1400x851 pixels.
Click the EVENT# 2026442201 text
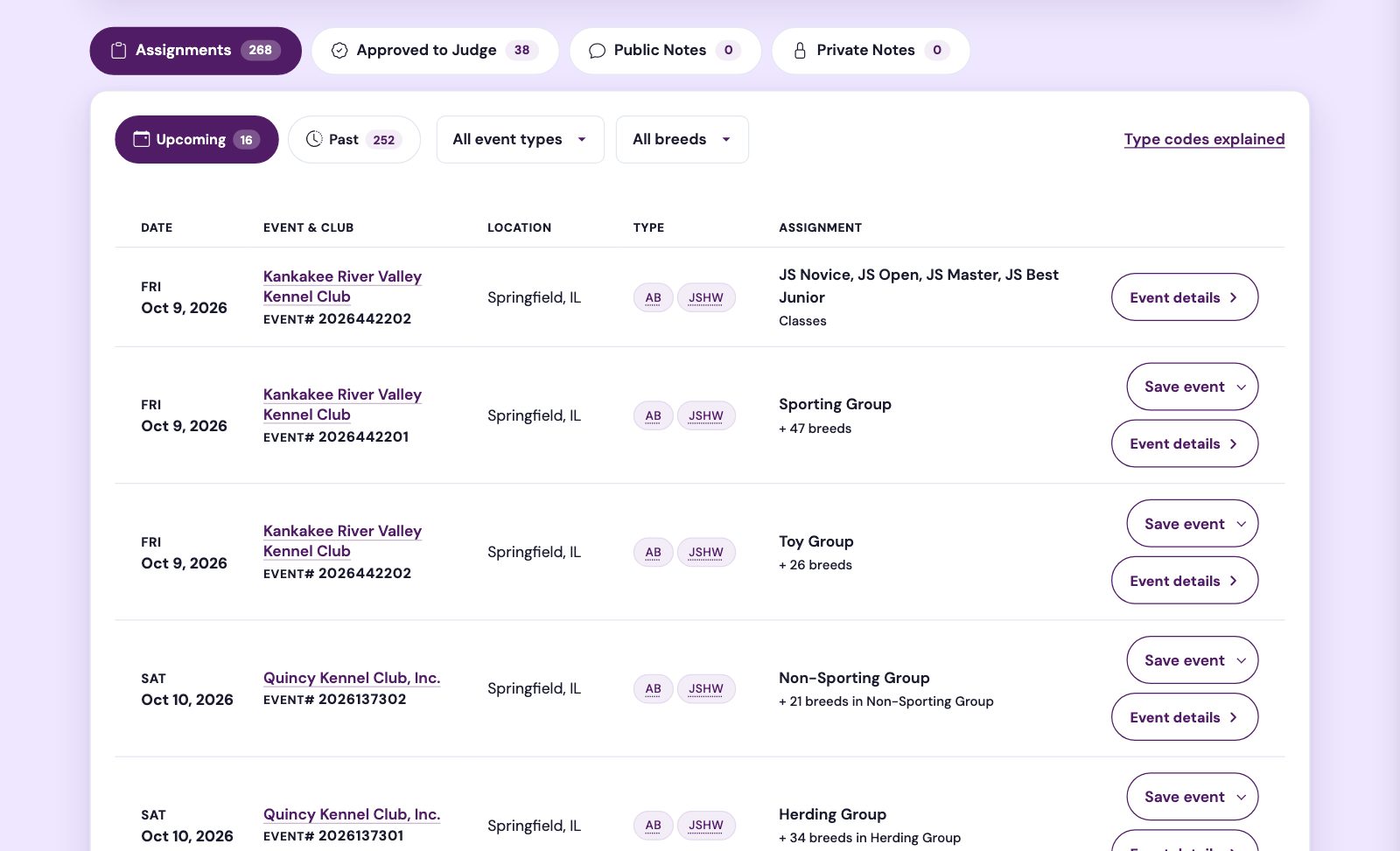[x=336, y=436]
